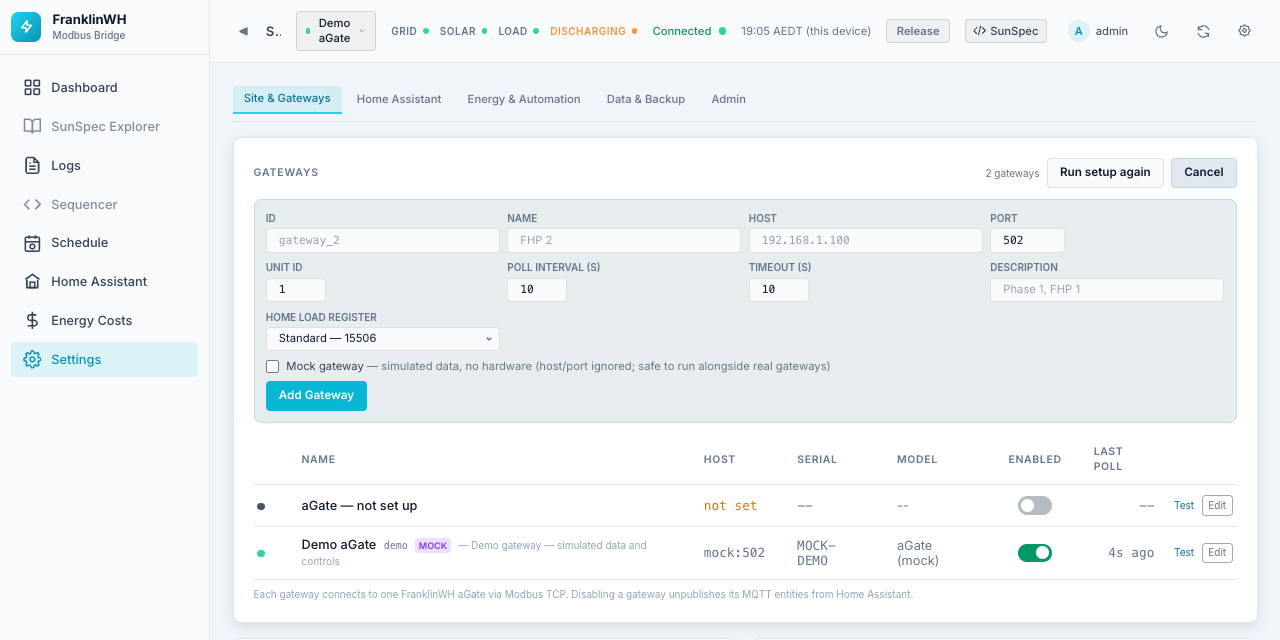The width and height of the screenshot is (1280, 640).
Task: Cancel adding a gateway
Action: click(1204, 173)
